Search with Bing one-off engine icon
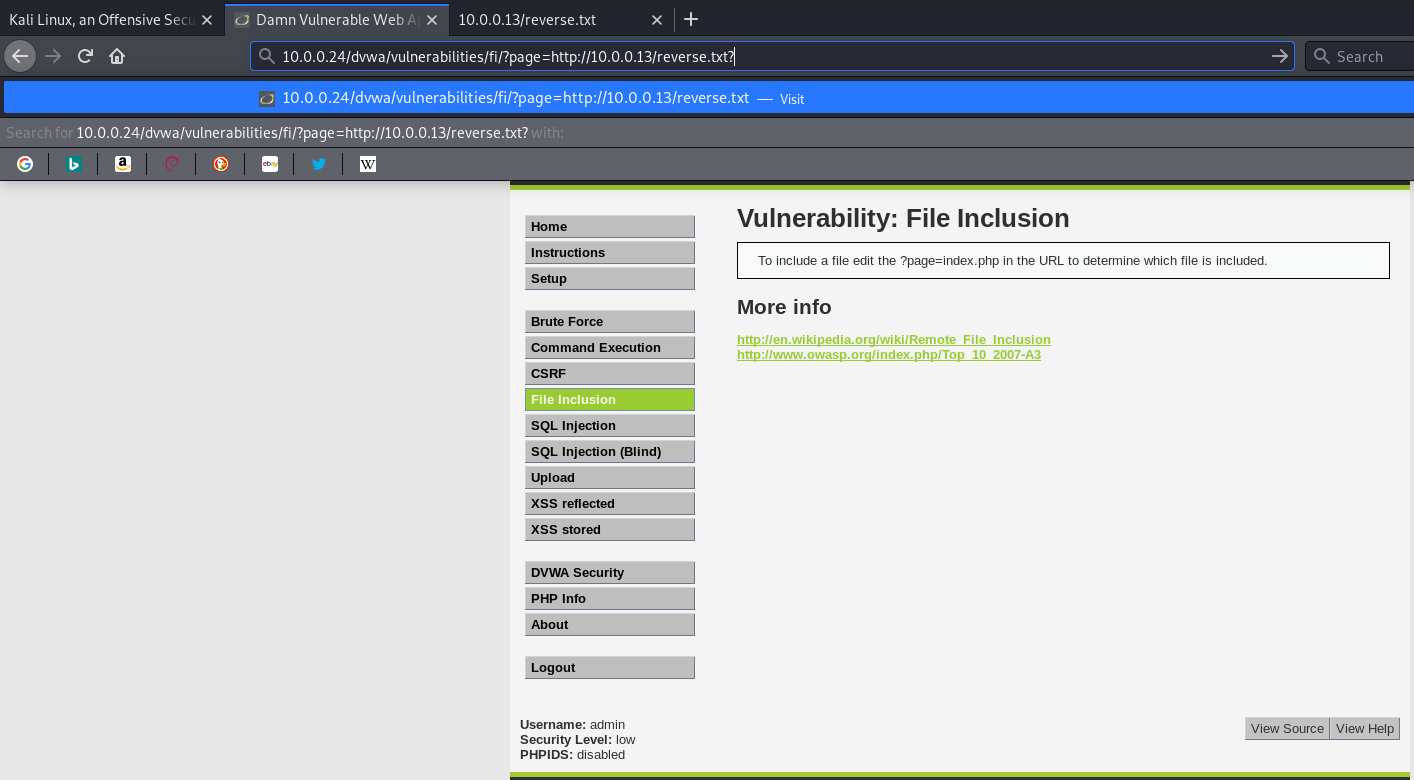The width and height of the screenshot is (1414, 780). tap(73, 164)
